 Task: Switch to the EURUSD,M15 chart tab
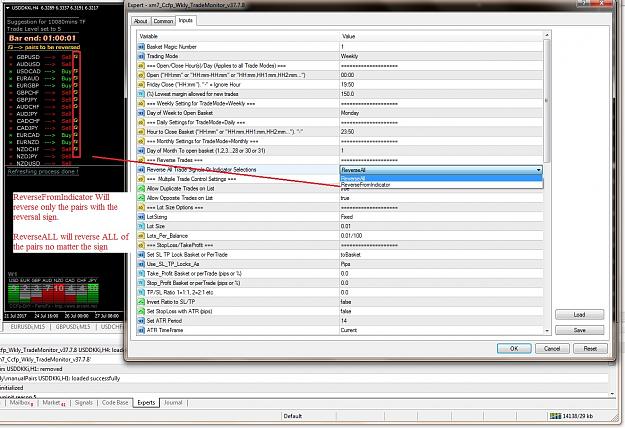pyautogui.click(x=28, y=327)
